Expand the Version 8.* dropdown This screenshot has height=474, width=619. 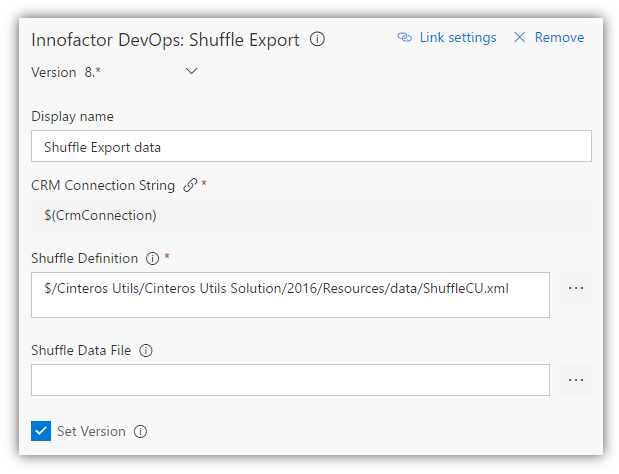[x=191, y=71]
